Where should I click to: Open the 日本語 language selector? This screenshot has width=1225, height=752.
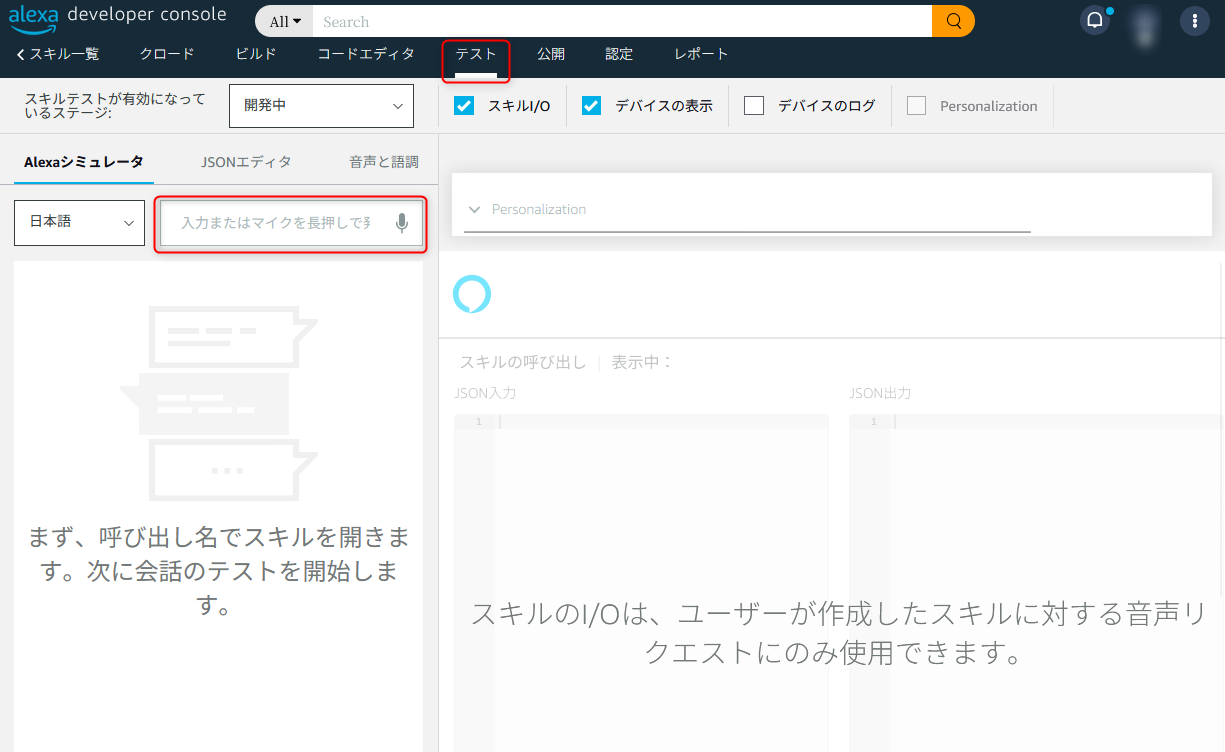(x=79, y=222)
